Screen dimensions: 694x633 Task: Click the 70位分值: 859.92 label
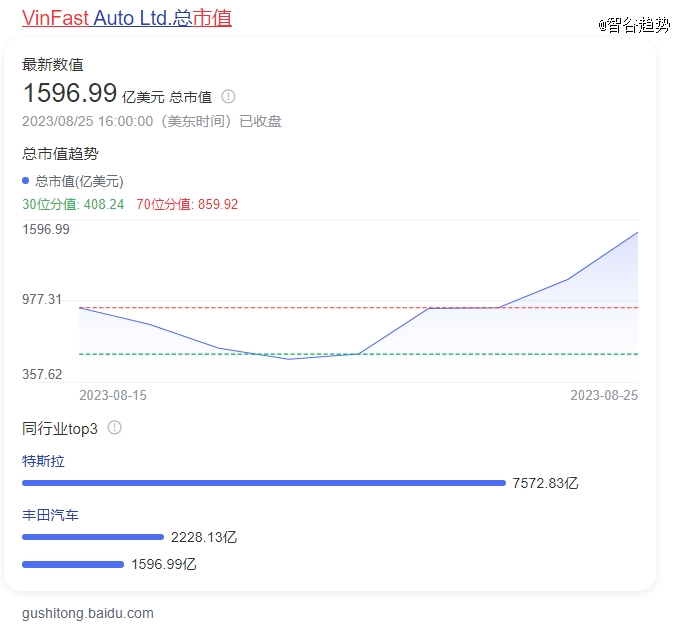tap(187, 204)
